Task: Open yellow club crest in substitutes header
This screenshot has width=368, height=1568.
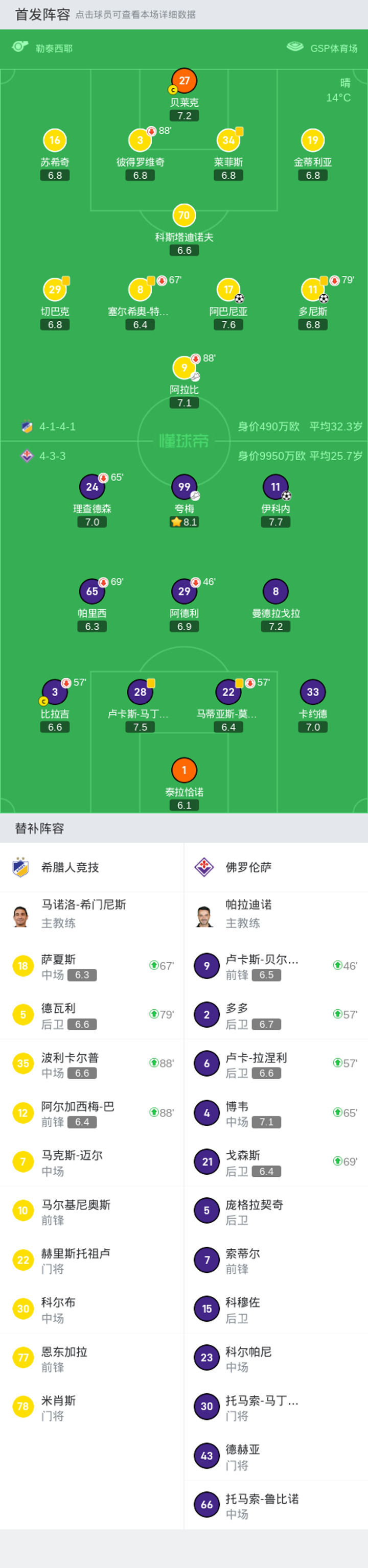Action: point(21,867)
